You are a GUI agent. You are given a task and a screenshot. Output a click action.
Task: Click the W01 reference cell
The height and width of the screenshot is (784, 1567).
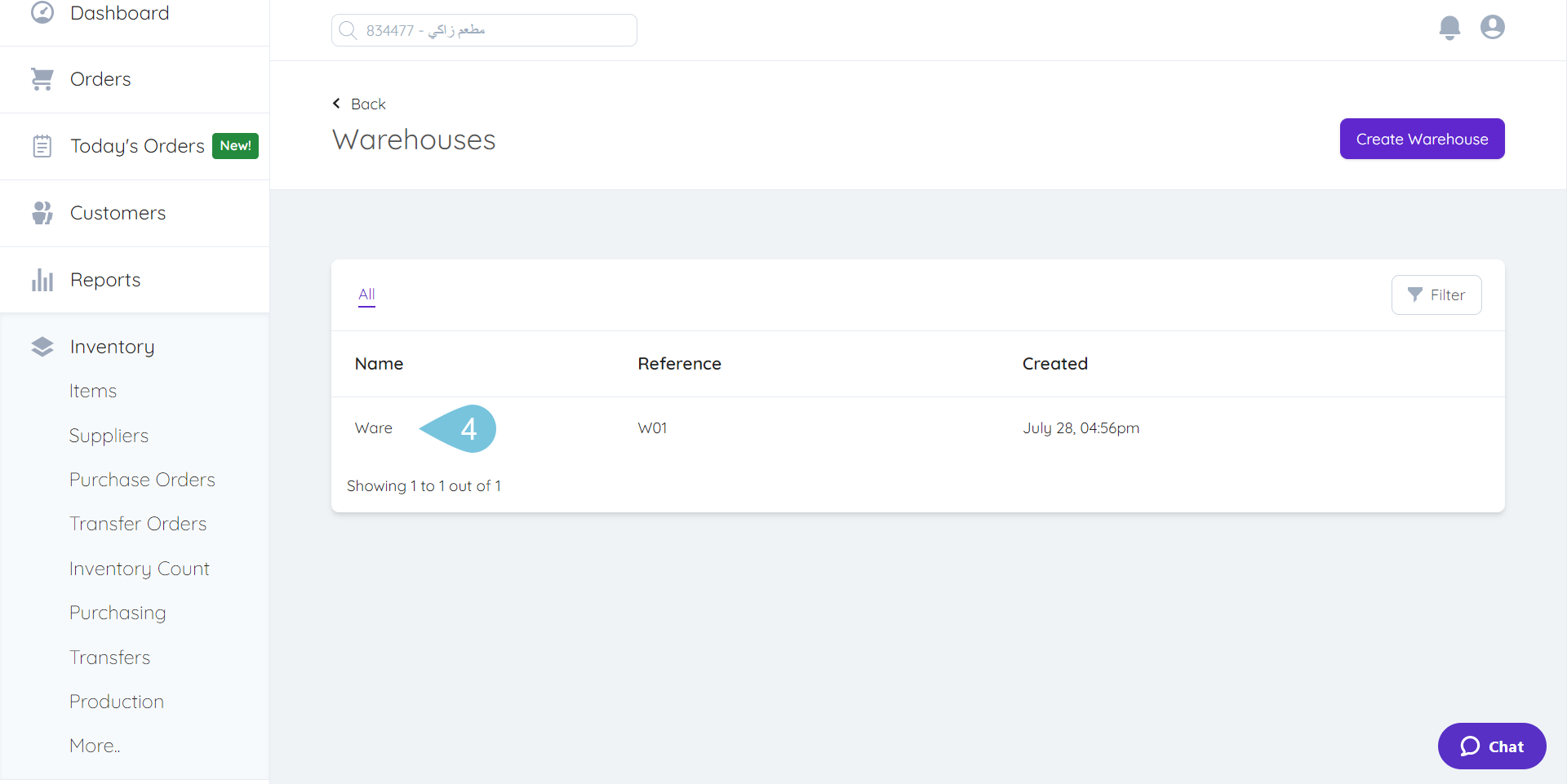pos(652,428)
